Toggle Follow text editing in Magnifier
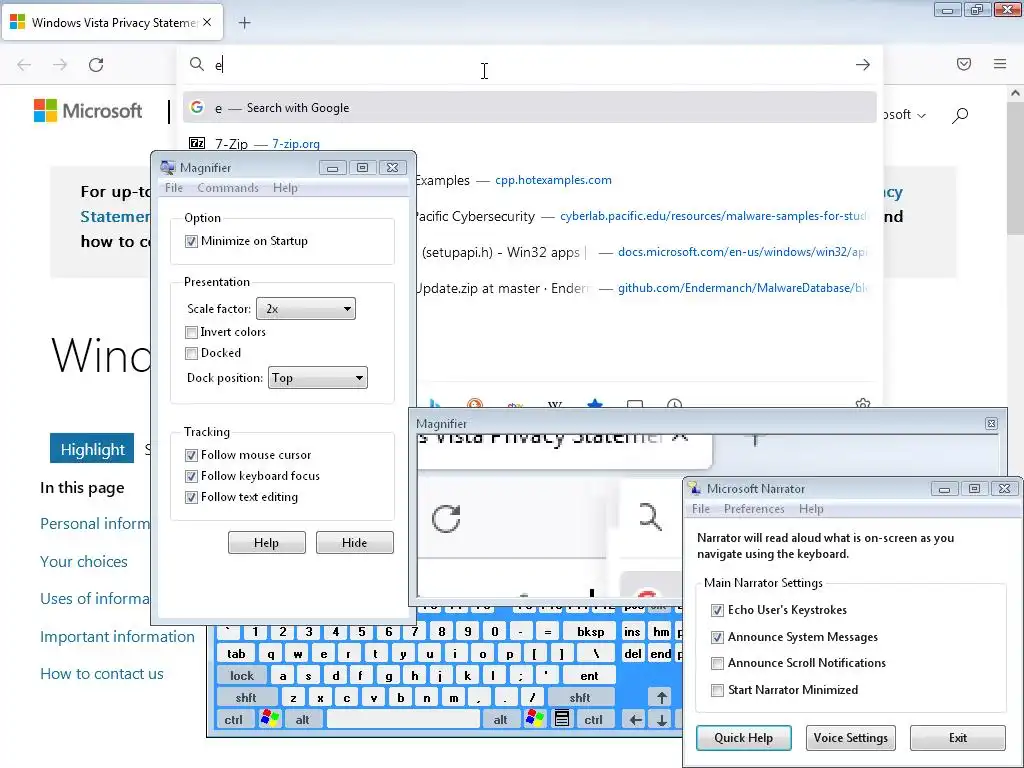This screenshot has height=768, width=1024. [191, 497]
